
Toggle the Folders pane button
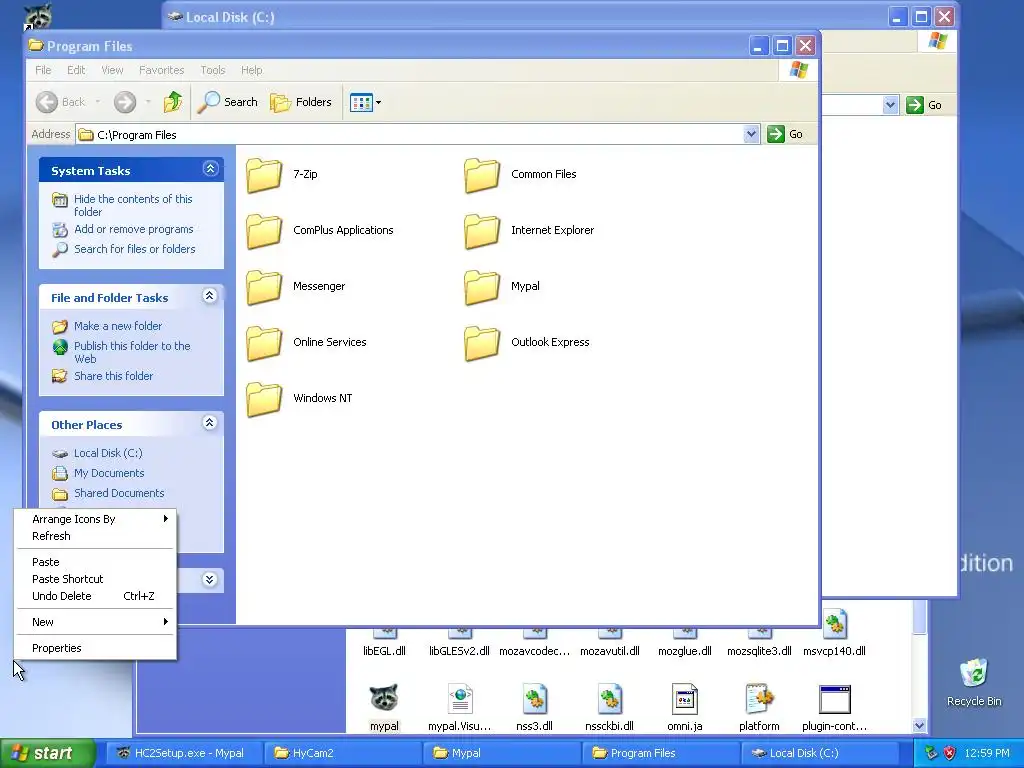pos(301,102)
